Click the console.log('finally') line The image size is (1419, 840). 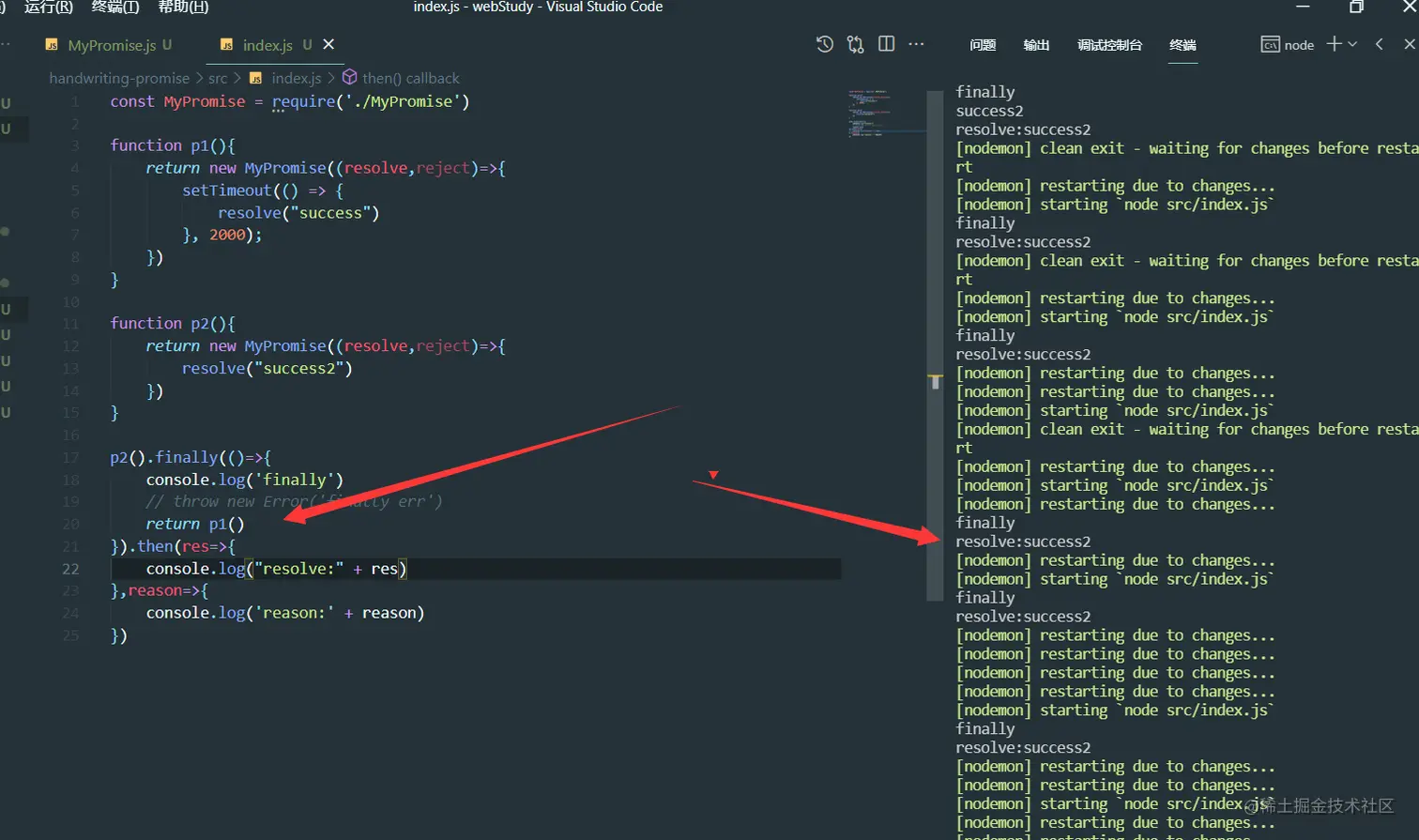[x=245, y=480]
